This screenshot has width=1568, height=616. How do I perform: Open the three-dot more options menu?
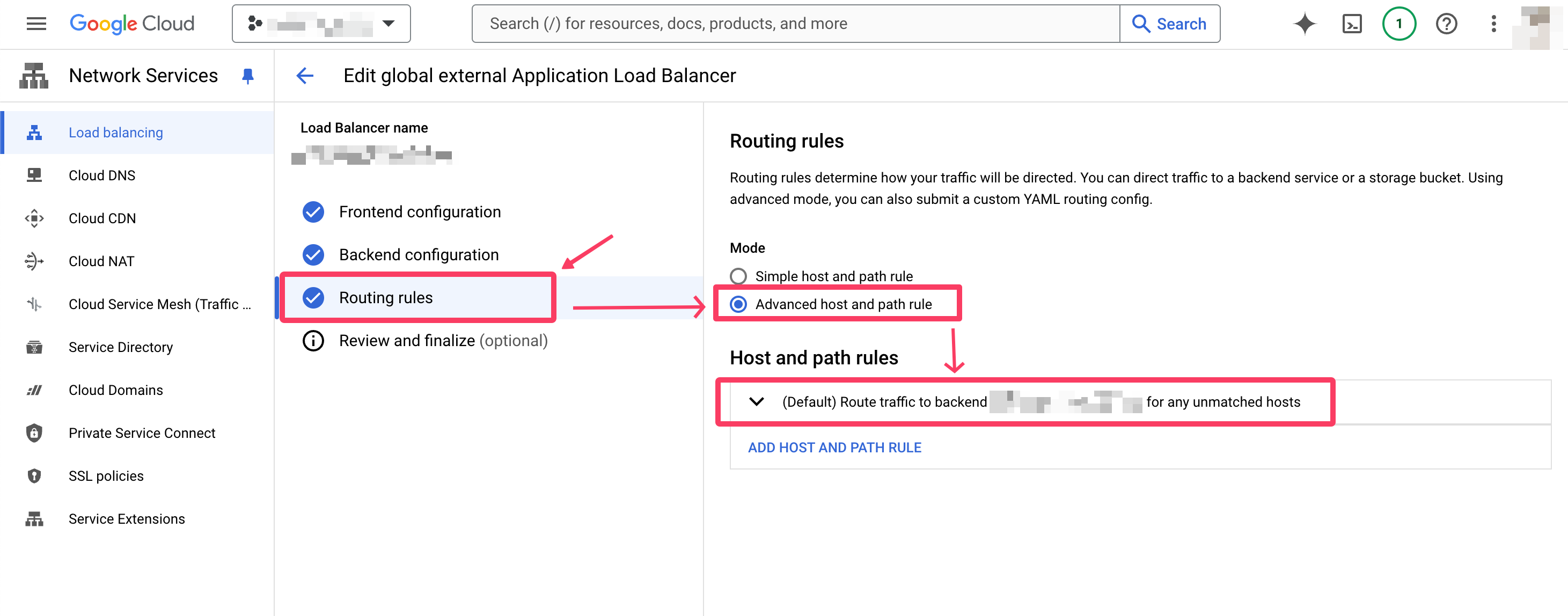(1493, 24)
